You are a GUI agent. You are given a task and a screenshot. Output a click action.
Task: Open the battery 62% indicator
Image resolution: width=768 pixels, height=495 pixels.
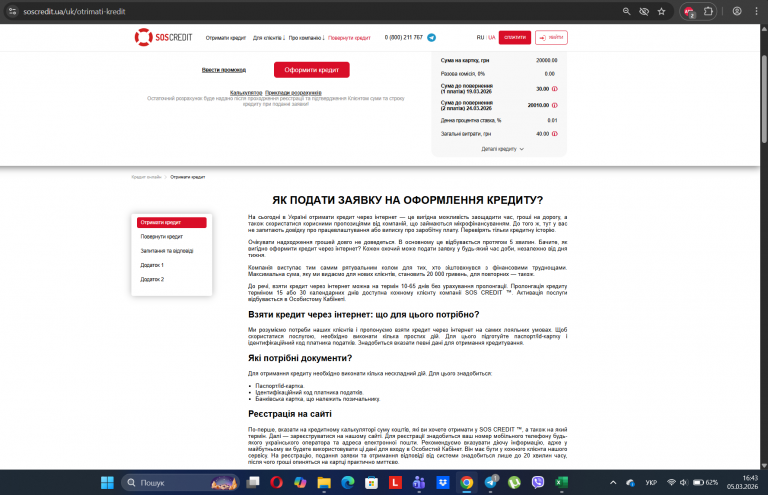[705, 483]
